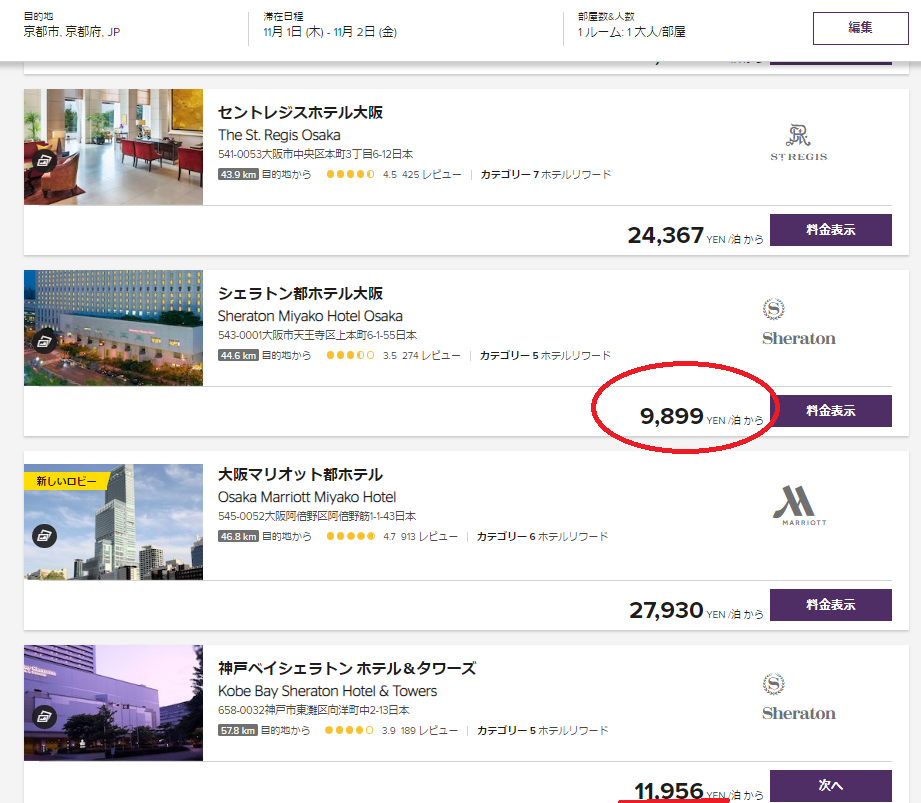The height and width of the screenshot is (803, 921).
Task: Click The St. Regis Osaka English name
Action: [x=279, y=135]
